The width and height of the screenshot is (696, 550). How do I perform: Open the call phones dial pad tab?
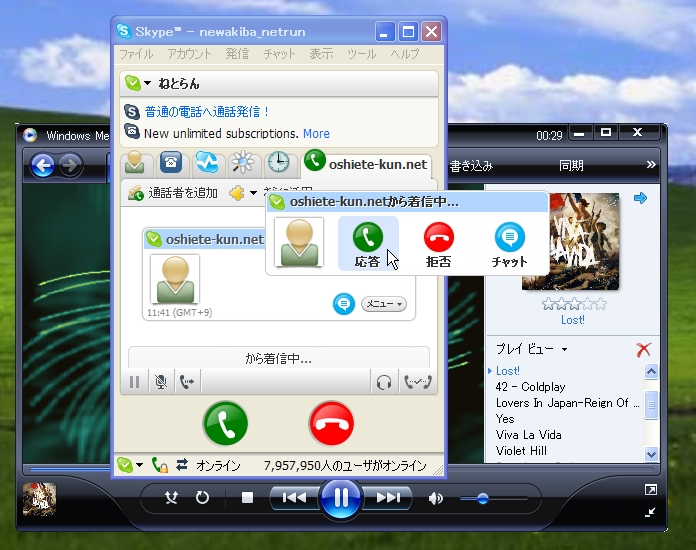171,163
